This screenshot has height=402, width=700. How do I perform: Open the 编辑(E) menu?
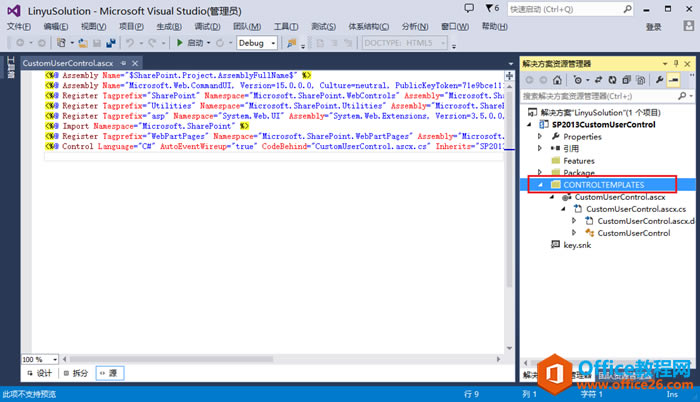pyautogui.click(x=56, y=27)
